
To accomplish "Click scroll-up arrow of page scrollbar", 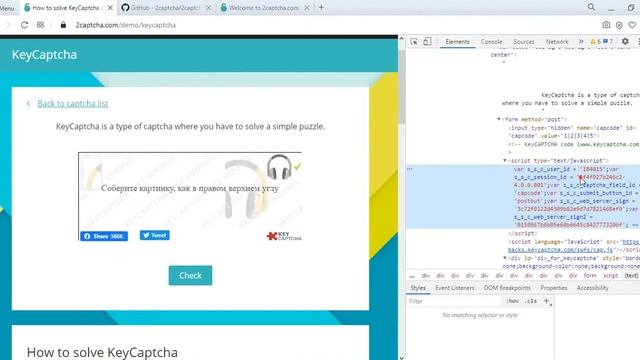I will pos(401,39).
